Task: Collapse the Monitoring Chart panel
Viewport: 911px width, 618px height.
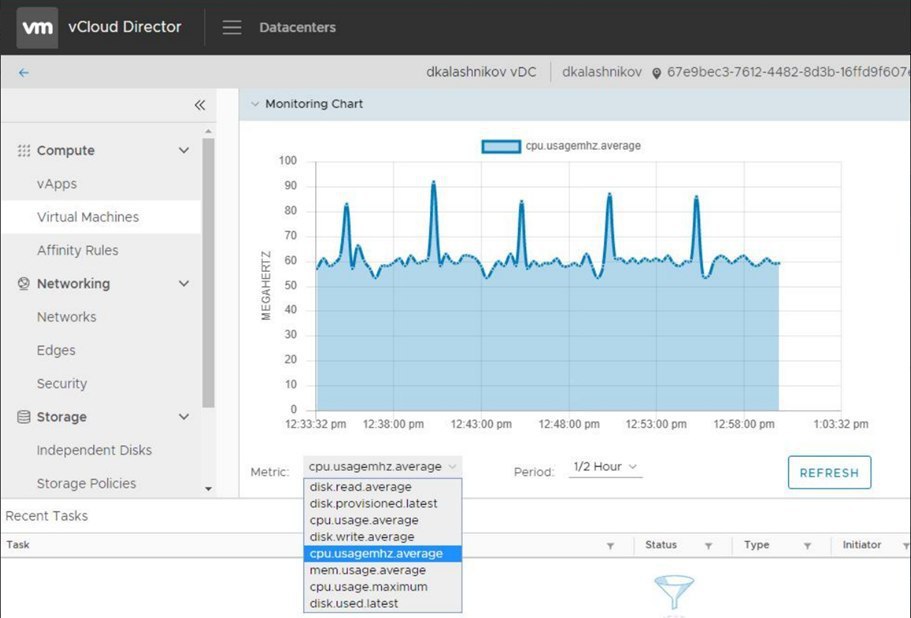Action: click(x=254, y=104)
